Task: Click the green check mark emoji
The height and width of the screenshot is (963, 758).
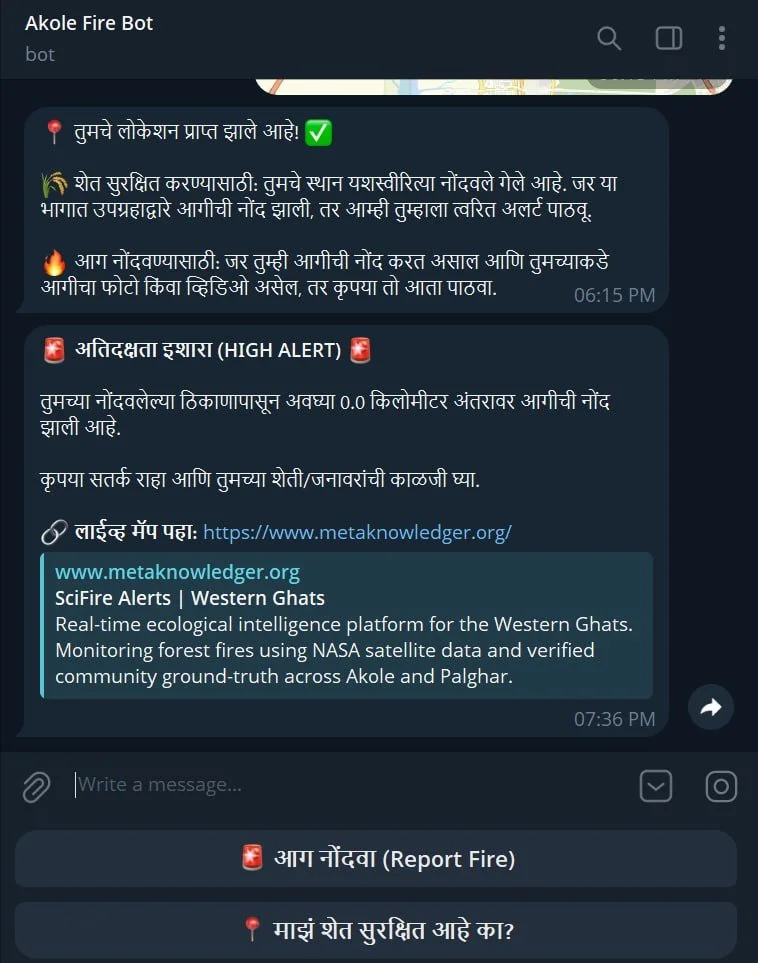Action: [318, 133]
